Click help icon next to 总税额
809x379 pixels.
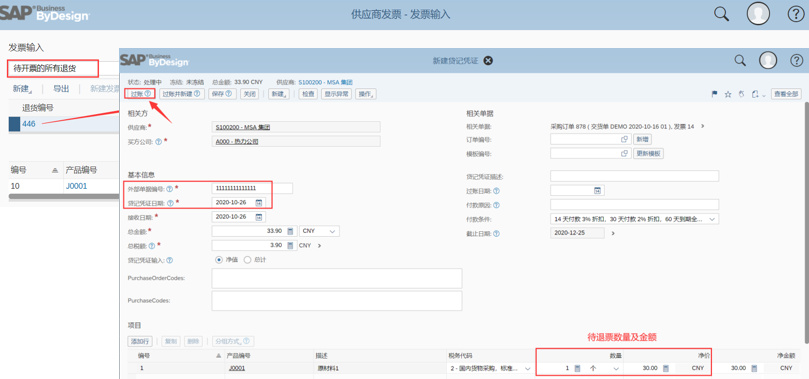pyautogui.click(x=152, y=245)
